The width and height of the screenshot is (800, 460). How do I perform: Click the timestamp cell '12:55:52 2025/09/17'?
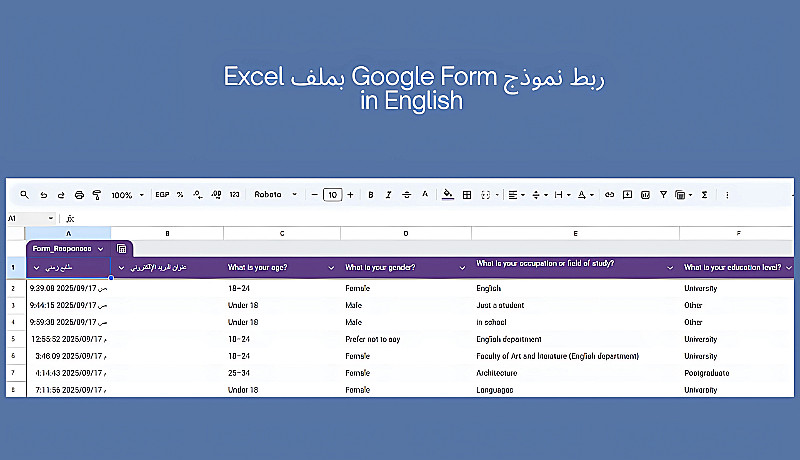pyautogui.click(x=68, y=339)
